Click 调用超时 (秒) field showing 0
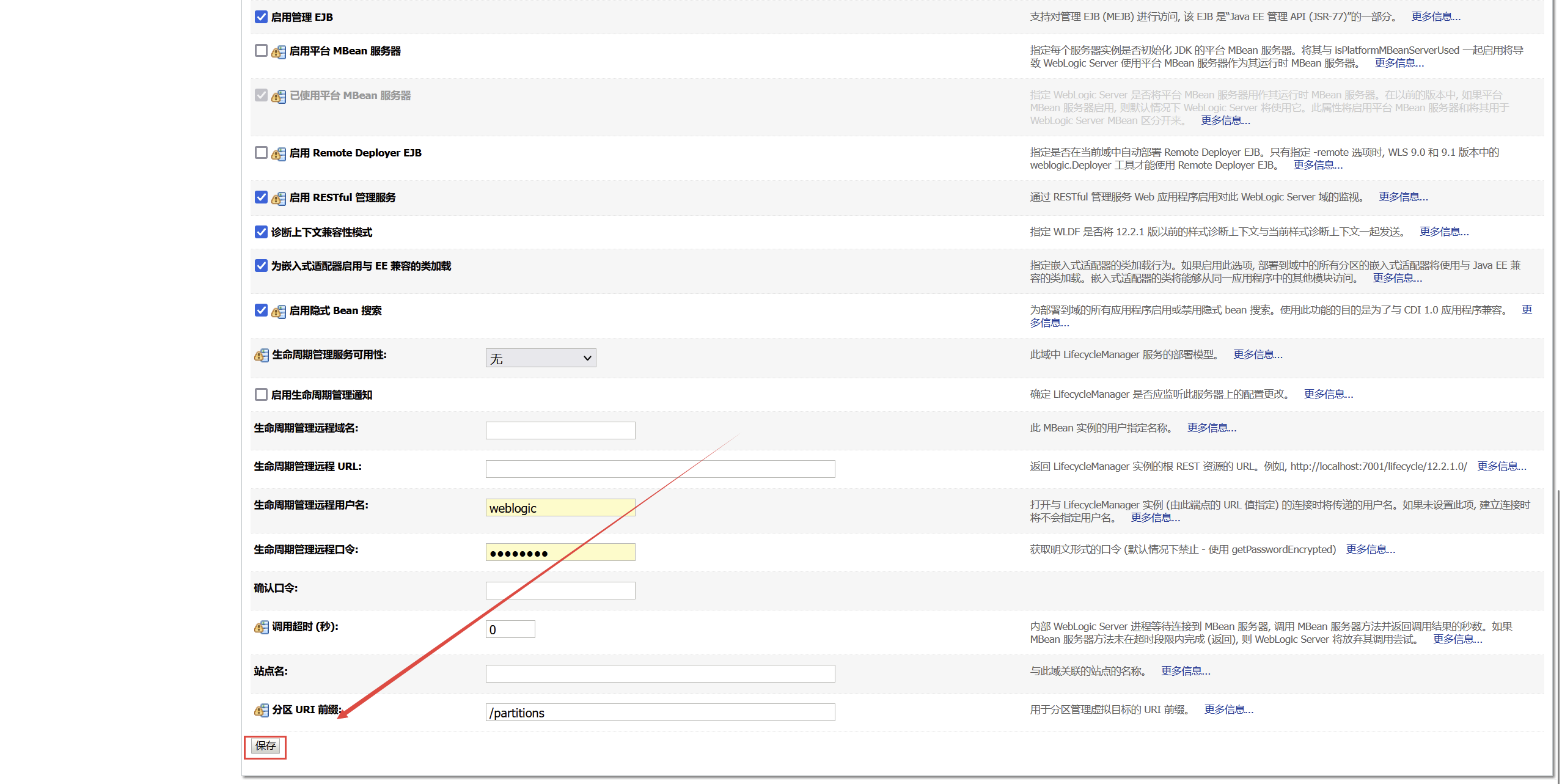Image resolution: width=1562 pixels, height=784 pixels. (x=510, y=629)
